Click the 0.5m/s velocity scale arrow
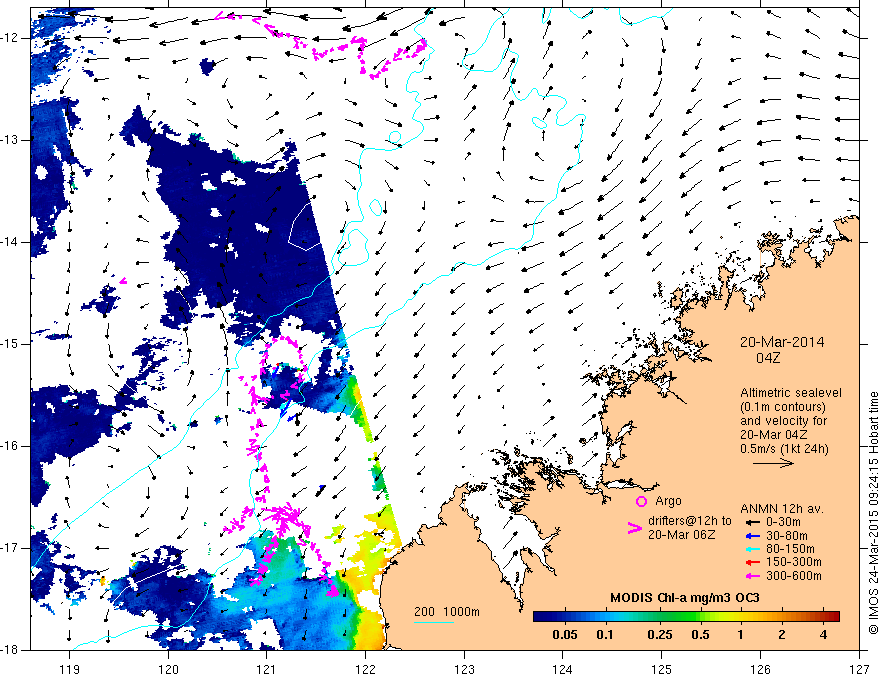 (x=773, y=463)
